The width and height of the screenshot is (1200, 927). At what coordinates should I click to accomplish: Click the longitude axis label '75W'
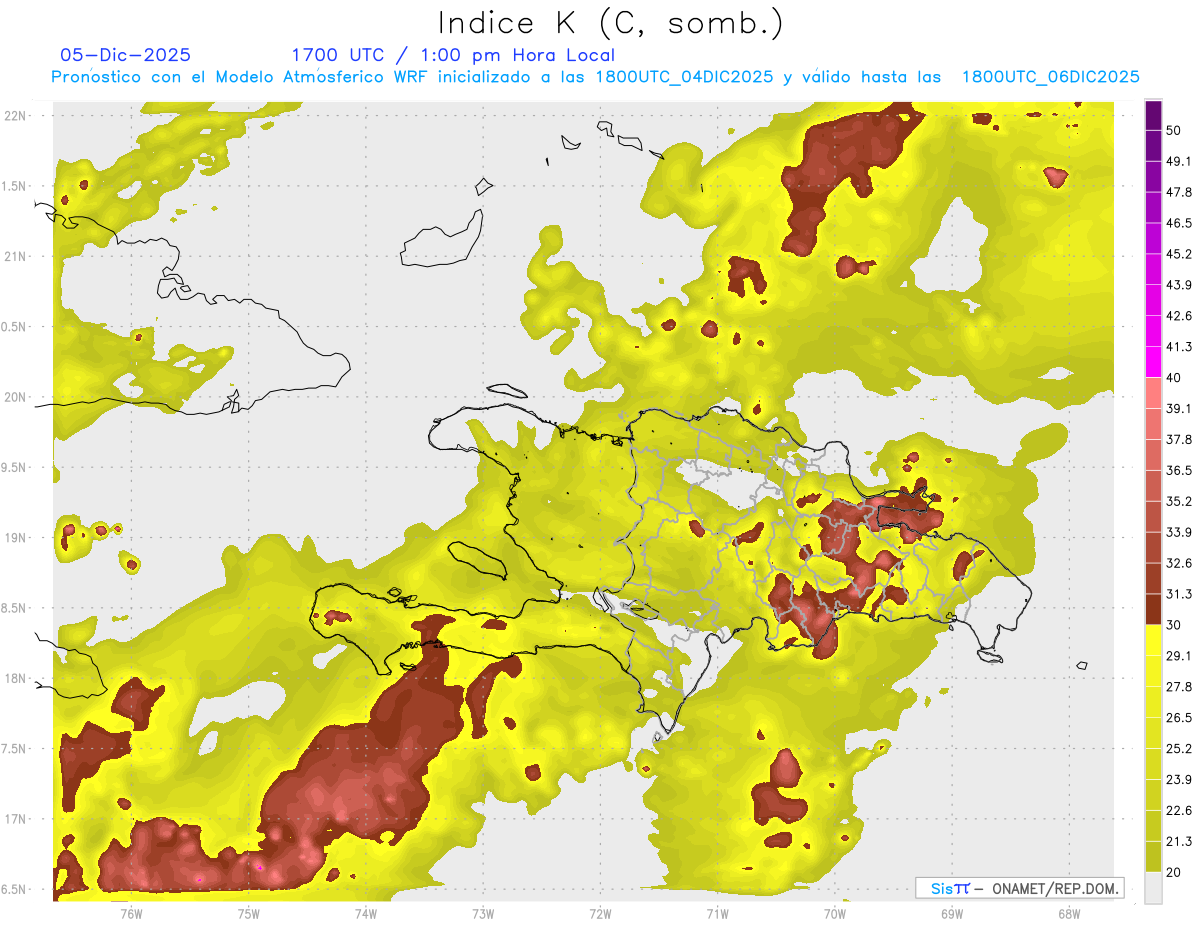[x=248, y=914]
